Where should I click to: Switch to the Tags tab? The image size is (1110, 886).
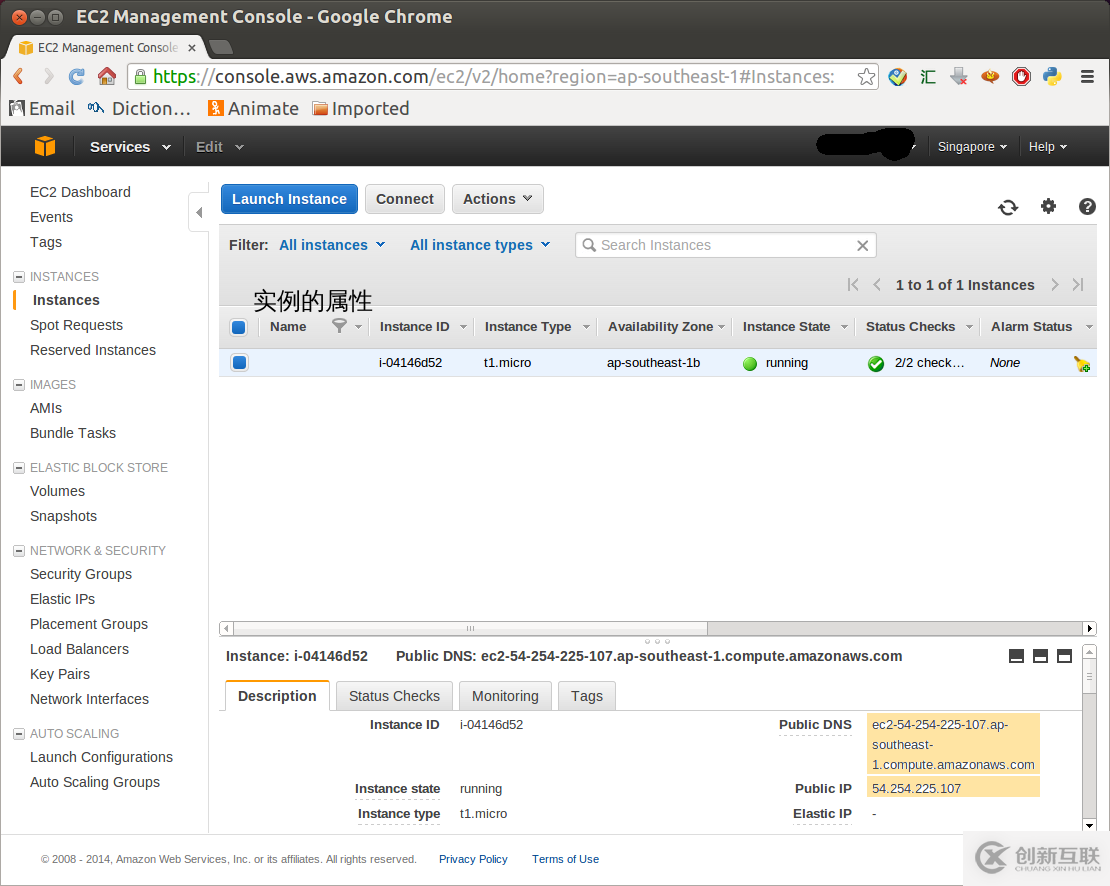(587, 696)
